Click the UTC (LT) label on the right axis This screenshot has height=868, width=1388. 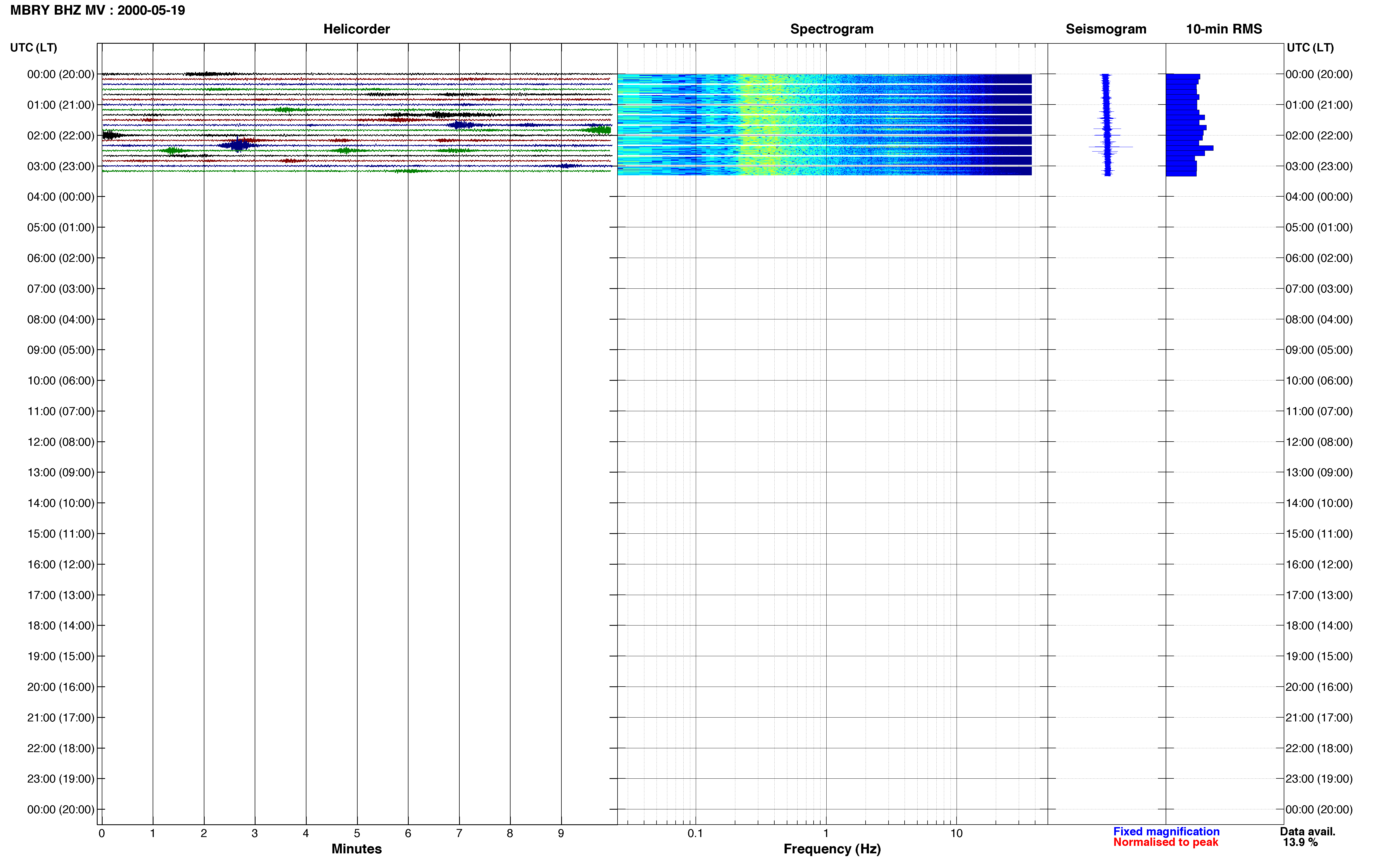tap(1310, 48)
